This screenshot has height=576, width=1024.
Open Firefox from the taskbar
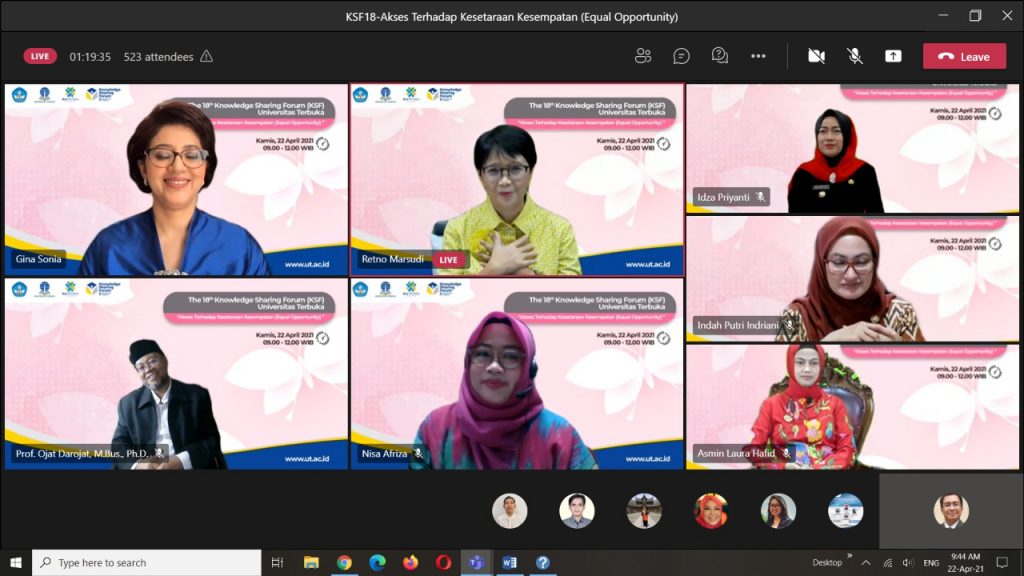(410, 563)
